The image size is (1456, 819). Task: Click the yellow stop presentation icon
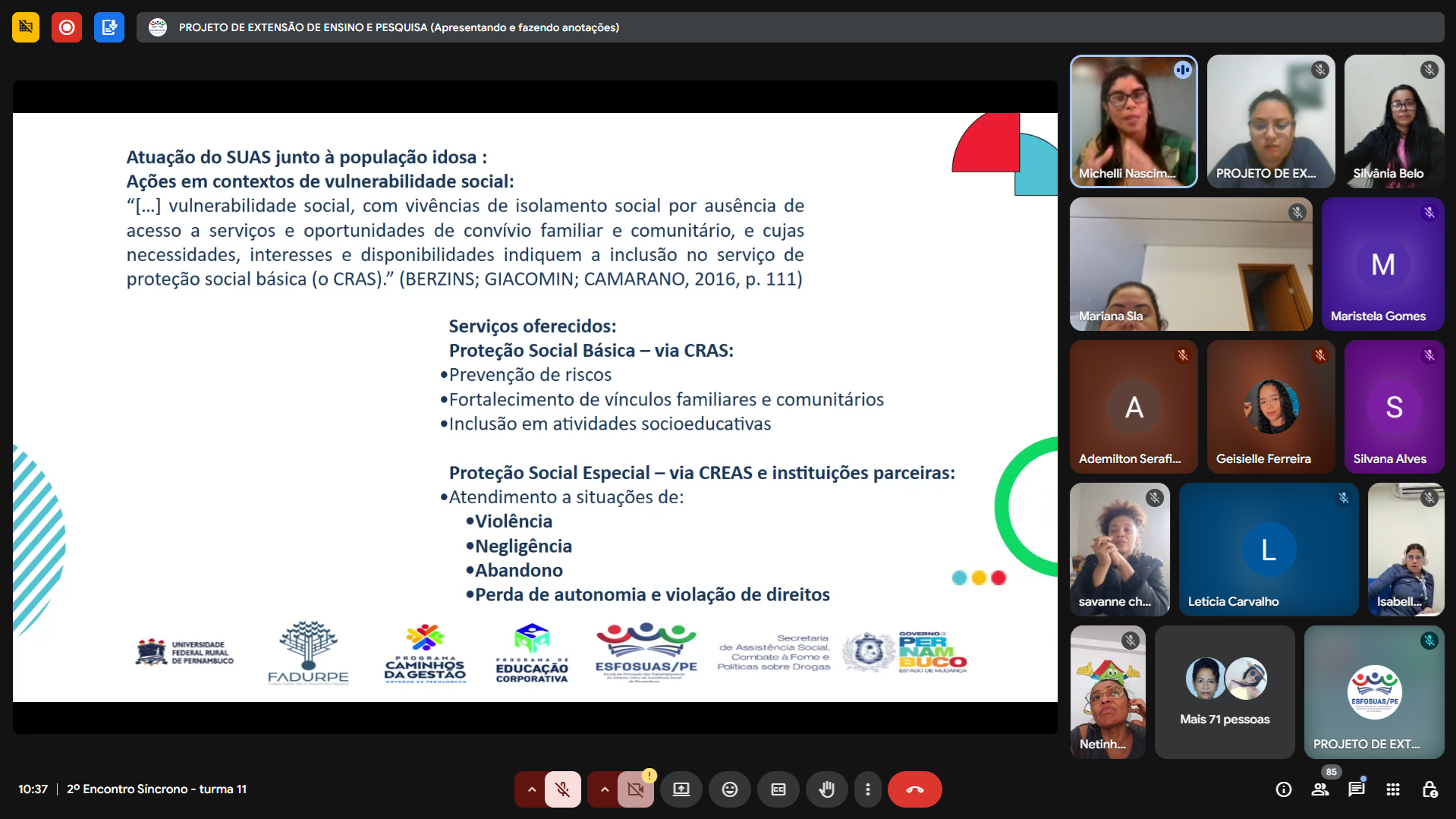[x=26, y=27]
